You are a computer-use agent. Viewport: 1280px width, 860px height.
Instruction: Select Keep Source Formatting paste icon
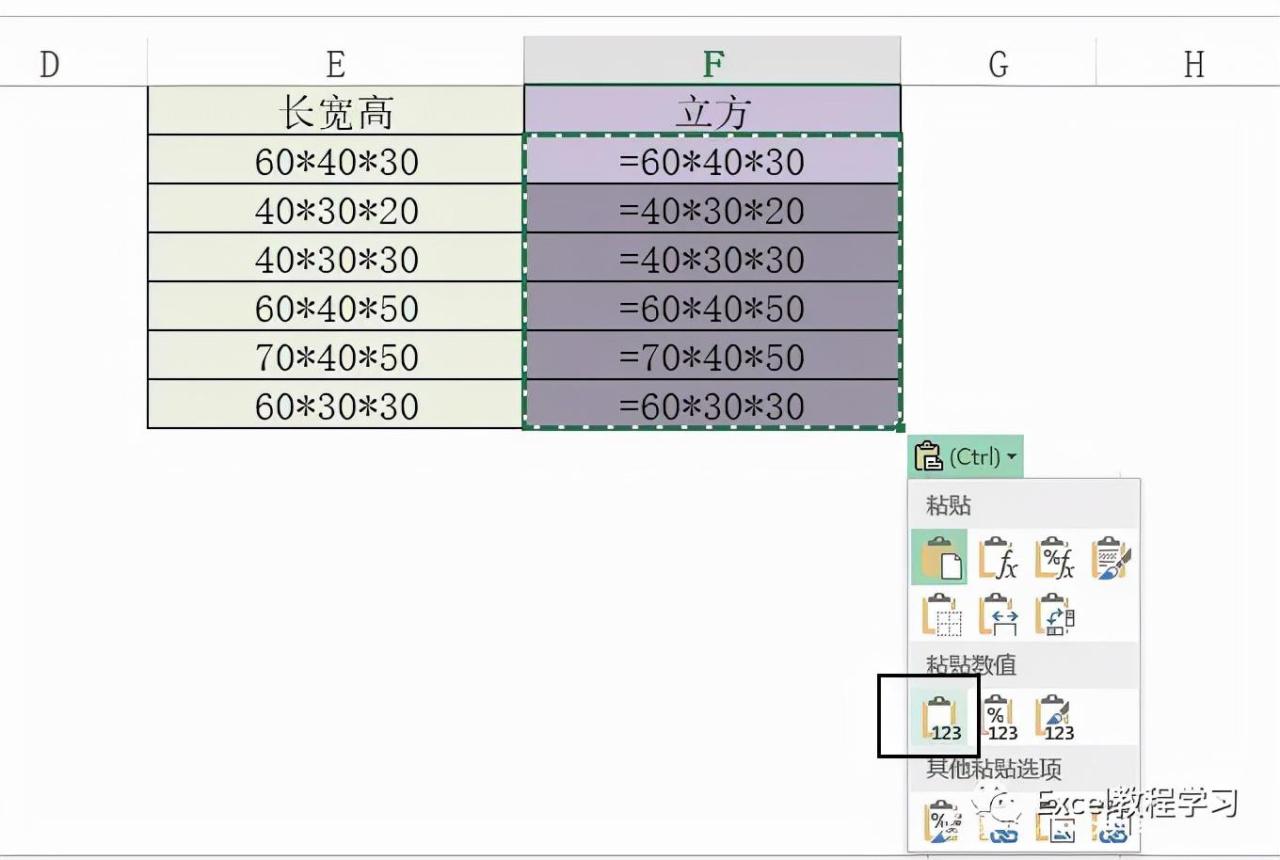pos(1109,558)
